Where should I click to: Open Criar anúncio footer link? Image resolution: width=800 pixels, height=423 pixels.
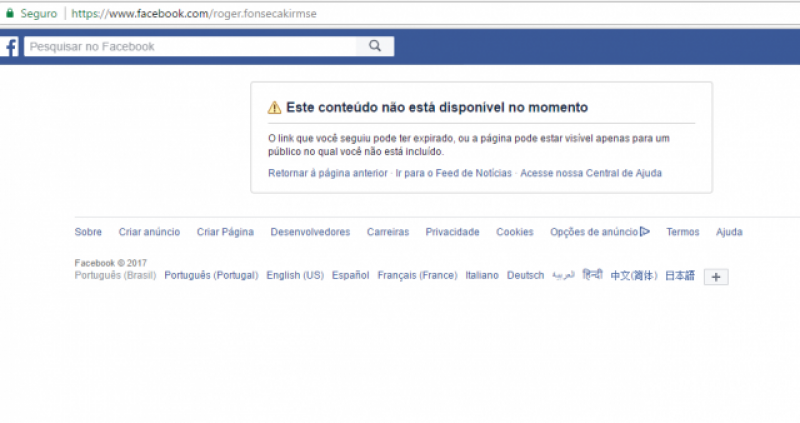(149, 232)
